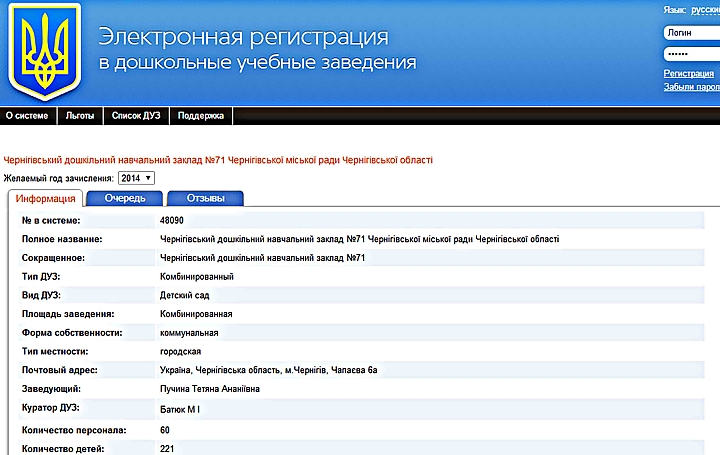Image resolution: width=720 pixels, height=455 pixels.
Task: Expand the desired enrollment year dropdown
Action: click(136, 178)
